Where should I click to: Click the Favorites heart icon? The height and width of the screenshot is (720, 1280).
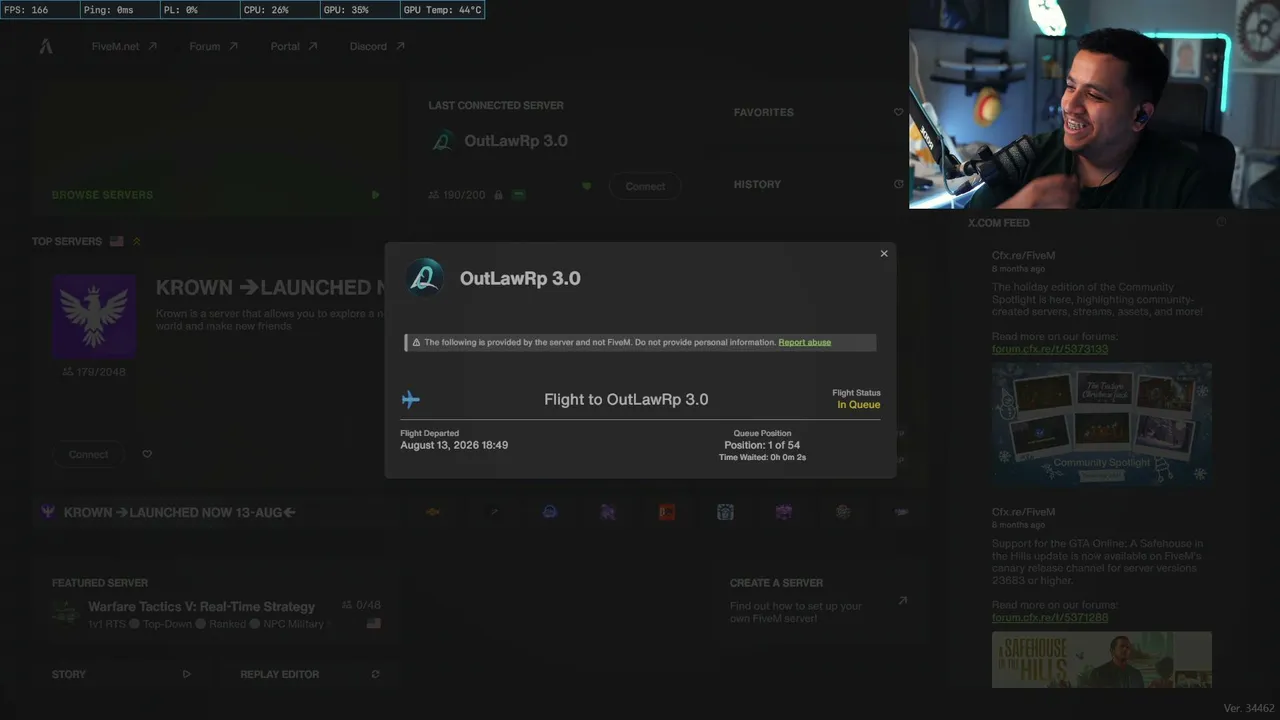[x=898, y=113]
